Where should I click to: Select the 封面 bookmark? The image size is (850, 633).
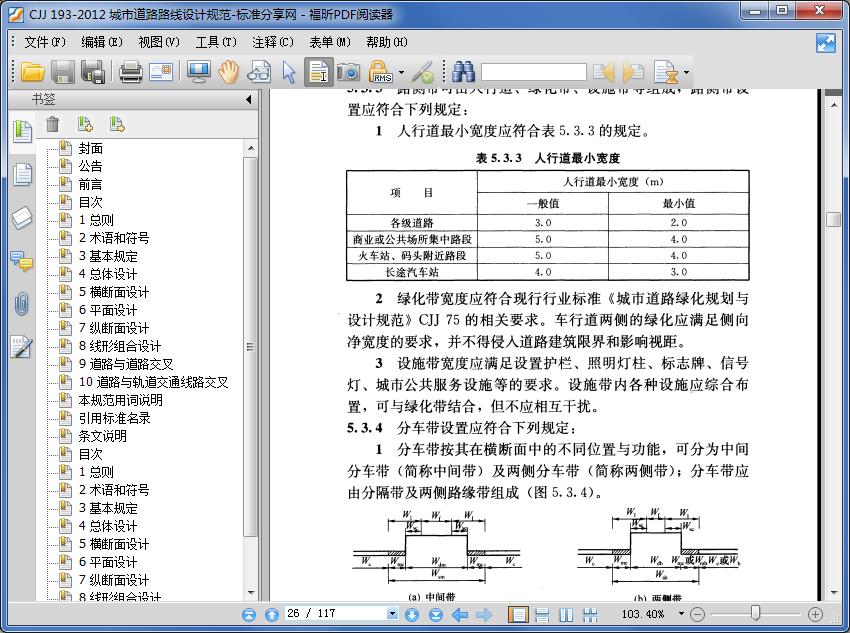tap(91, 148)
